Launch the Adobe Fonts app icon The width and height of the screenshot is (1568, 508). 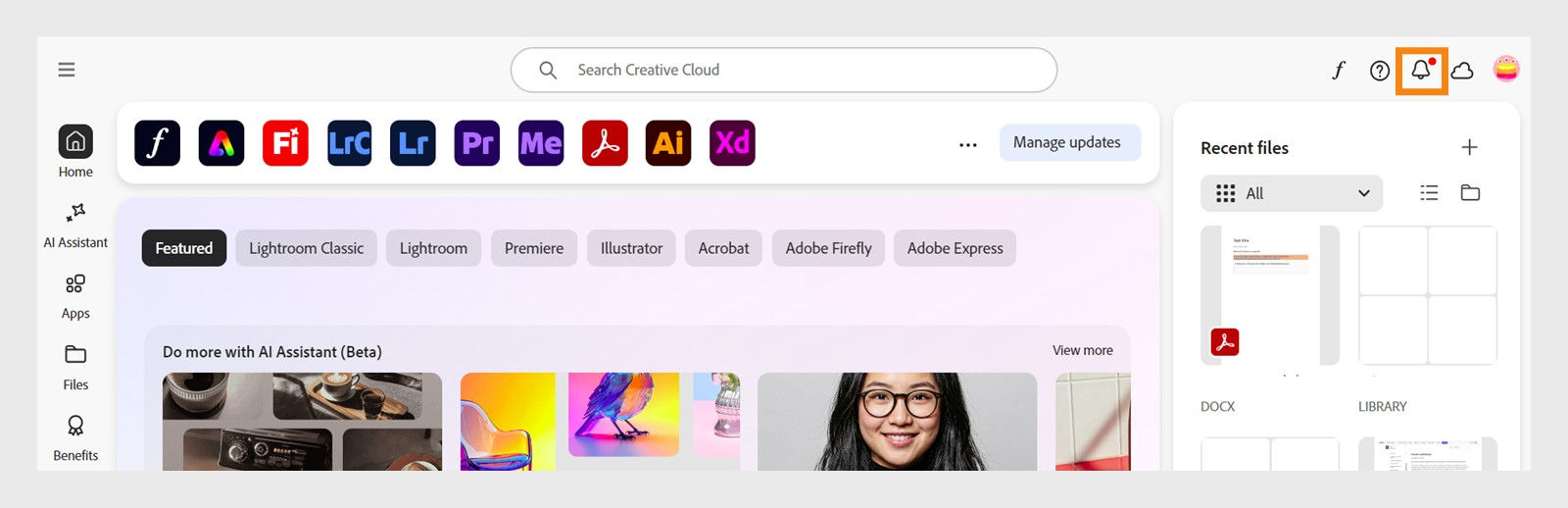click(158, 143)
